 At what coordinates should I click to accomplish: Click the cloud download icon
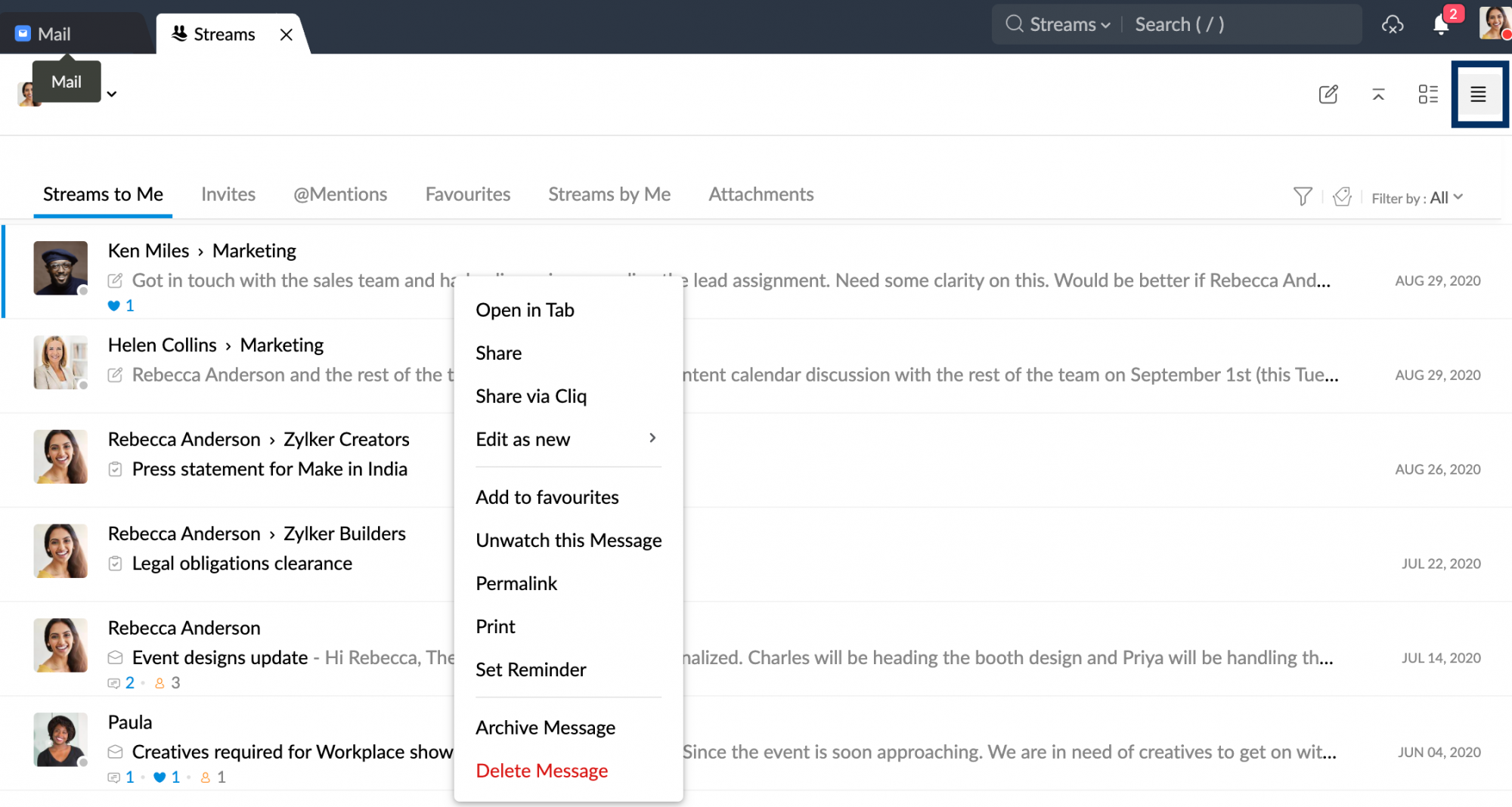(1393, 25)
